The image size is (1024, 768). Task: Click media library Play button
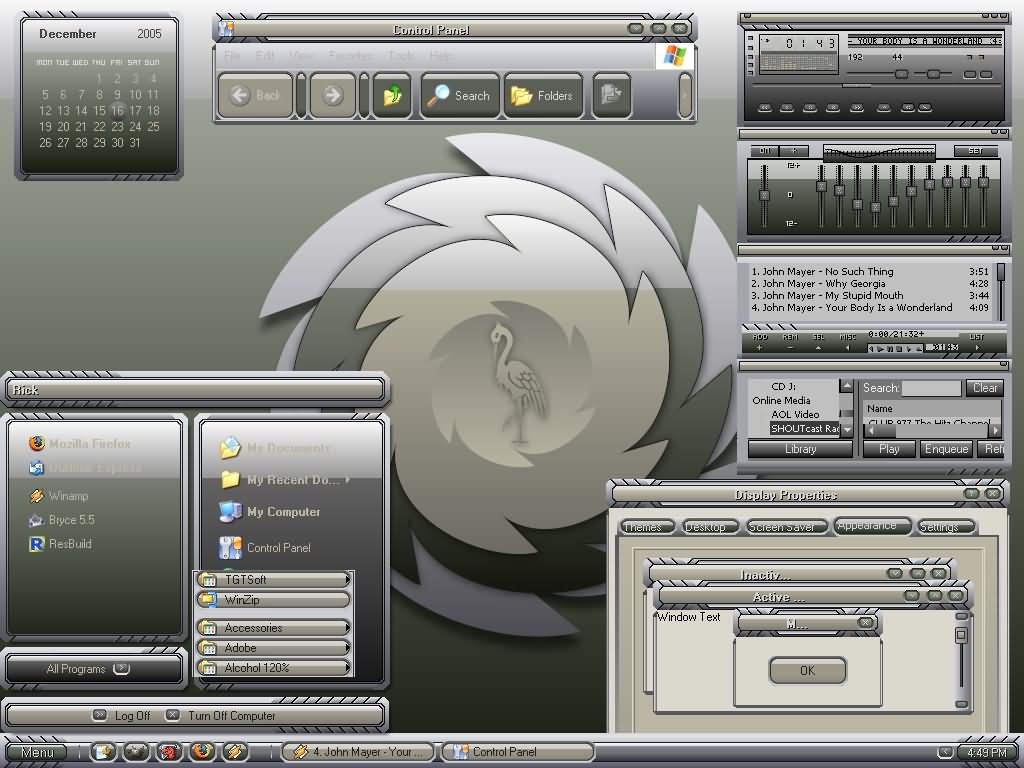[889, 449]
